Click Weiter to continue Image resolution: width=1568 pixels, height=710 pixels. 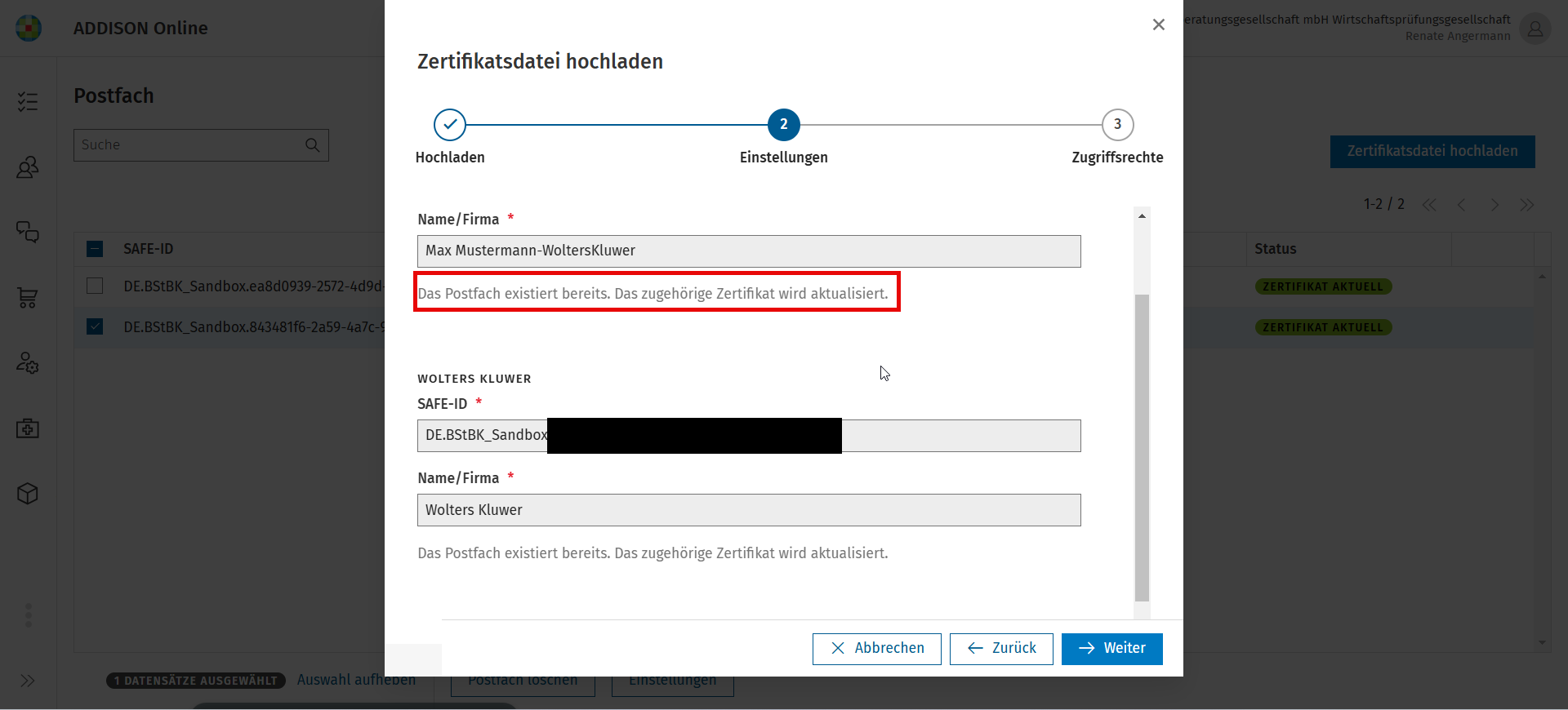pos(1112,649)
